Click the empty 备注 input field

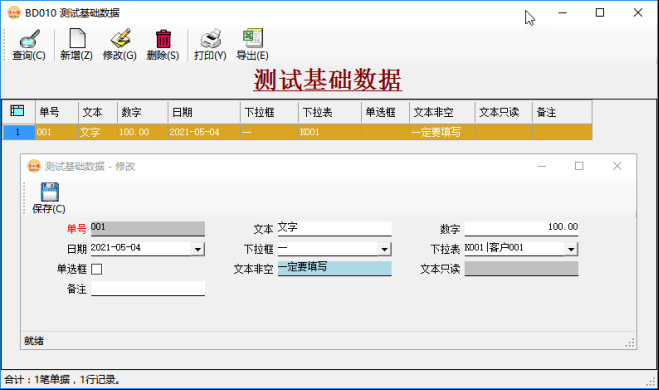tap(148, 288)
